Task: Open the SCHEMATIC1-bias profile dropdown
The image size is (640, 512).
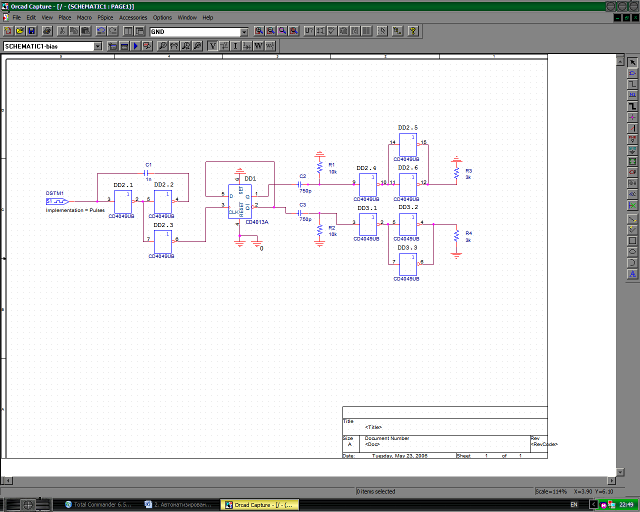Action: coord(97,46)
